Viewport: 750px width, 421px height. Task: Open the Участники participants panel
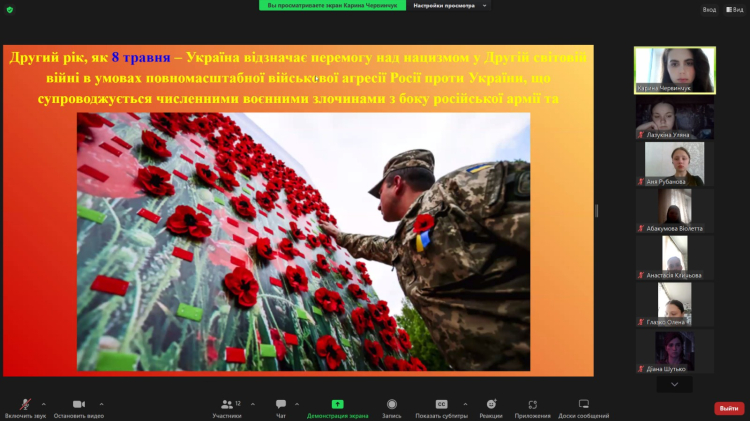click(226, 405)
